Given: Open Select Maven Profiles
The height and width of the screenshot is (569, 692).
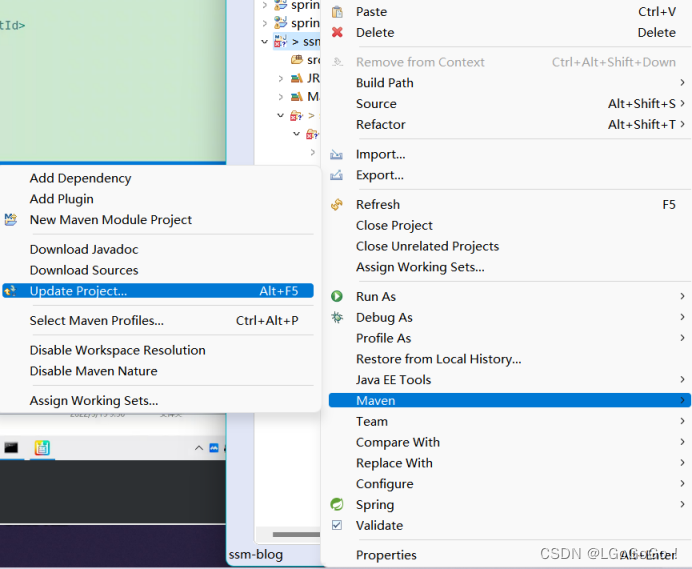Looking at the screenshot, I should coord(158,320).
